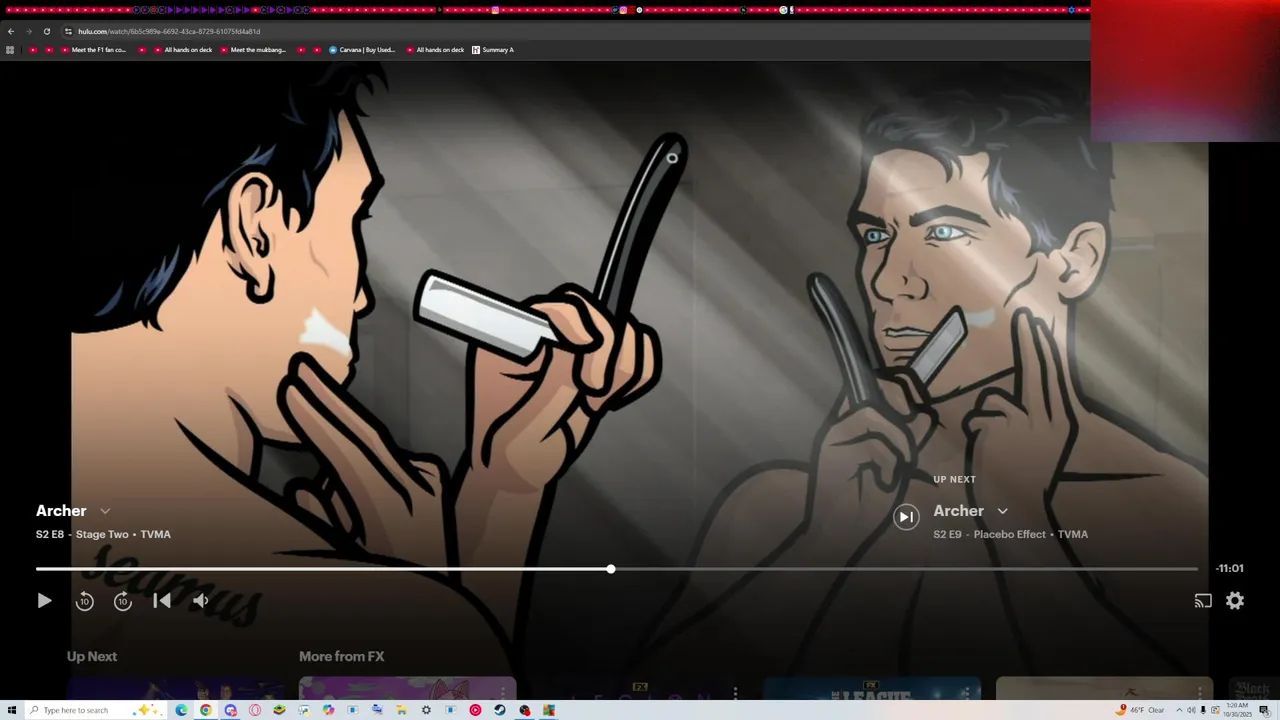Open the apps grid in the bookmarks bar
1280x720 pixels.
[x=10, y=50]
